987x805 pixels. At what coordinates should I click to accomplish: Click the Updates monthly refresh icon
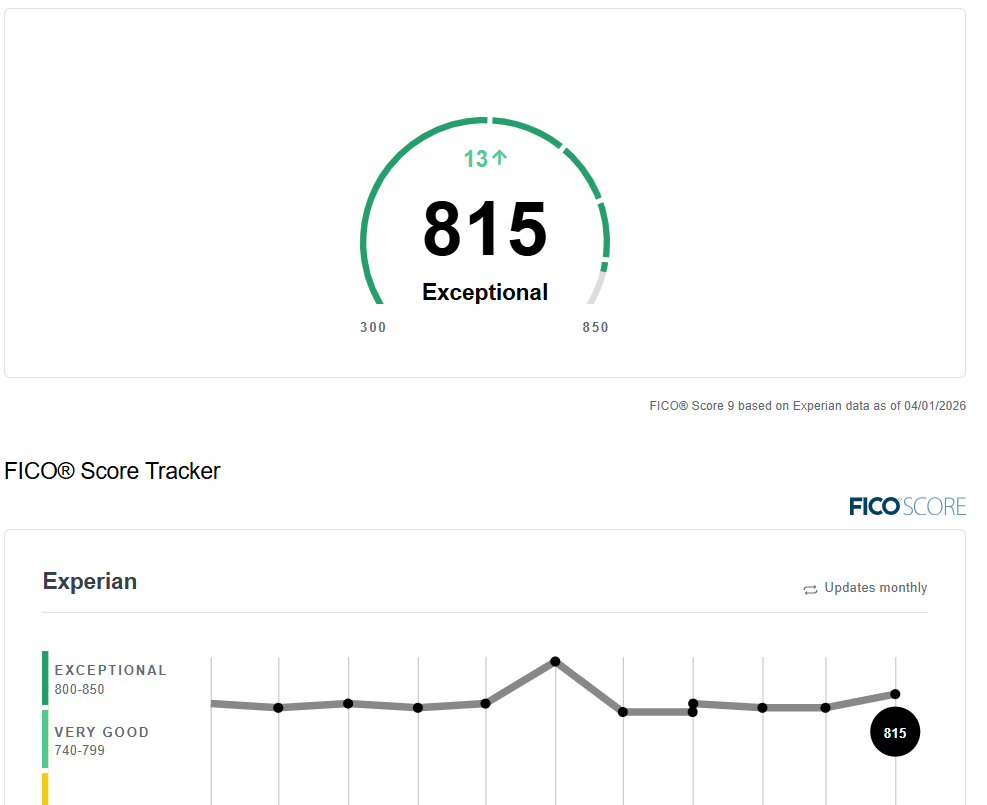coord(810,590)
